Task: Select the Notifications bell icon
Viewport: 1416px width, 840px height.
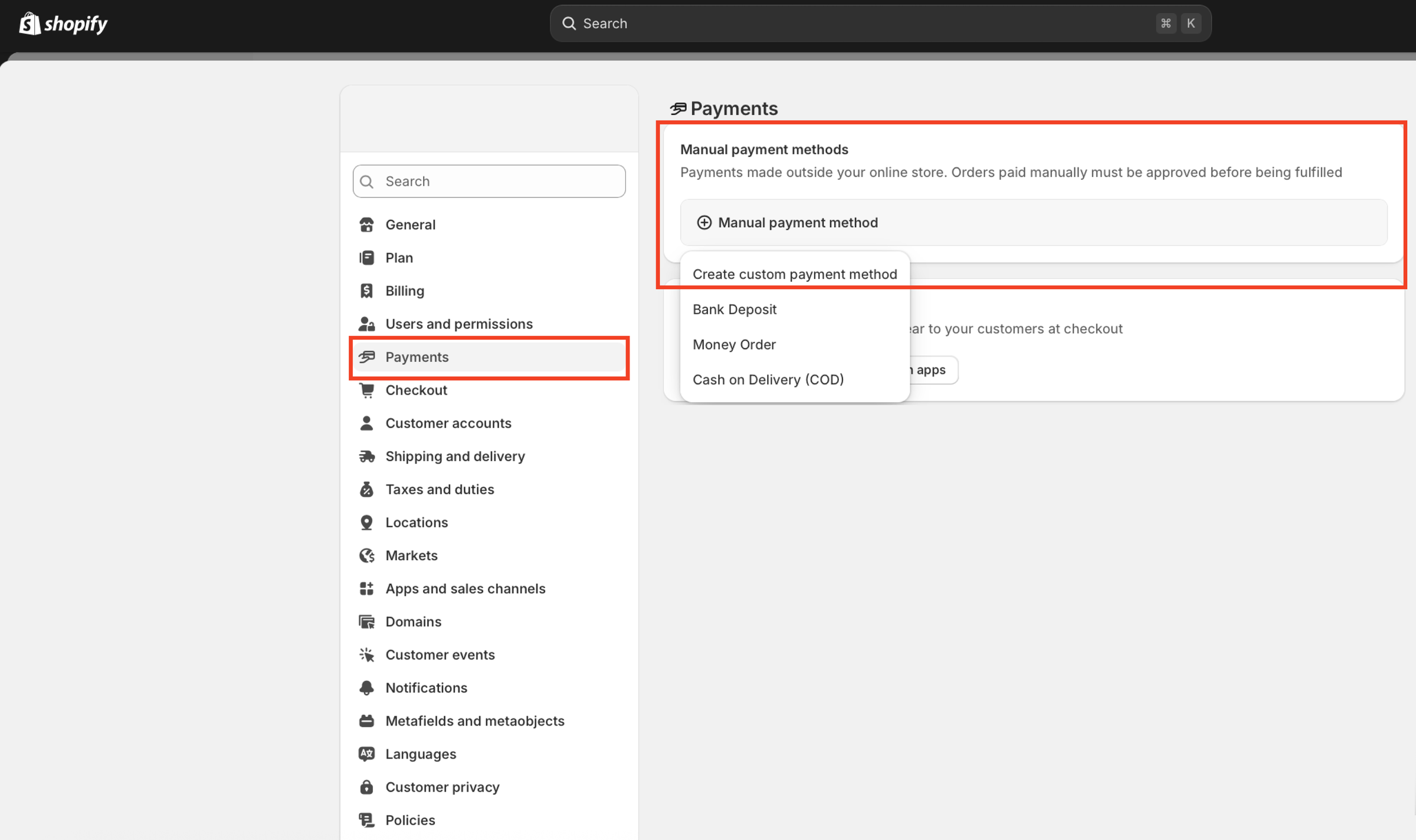Action: click(x=366, y=687)
